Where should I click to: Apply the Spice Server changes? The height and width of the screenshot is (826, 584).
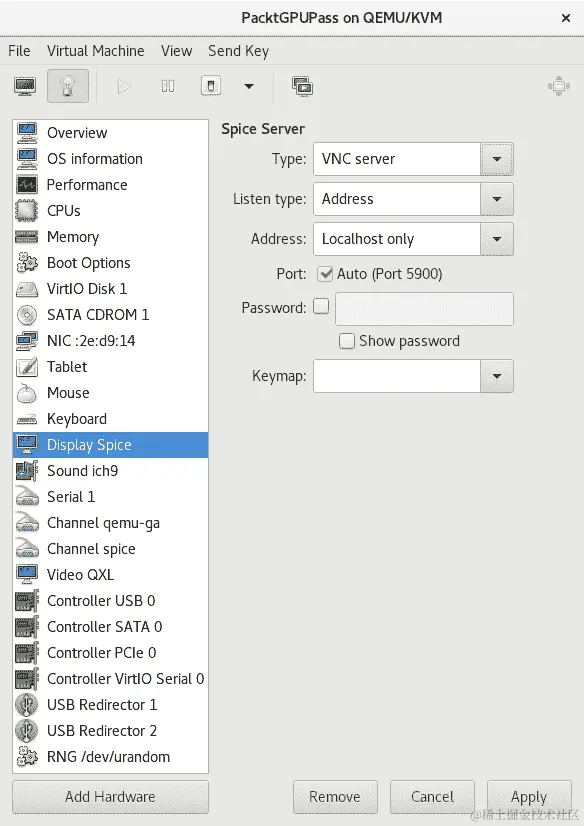point(529,797)
